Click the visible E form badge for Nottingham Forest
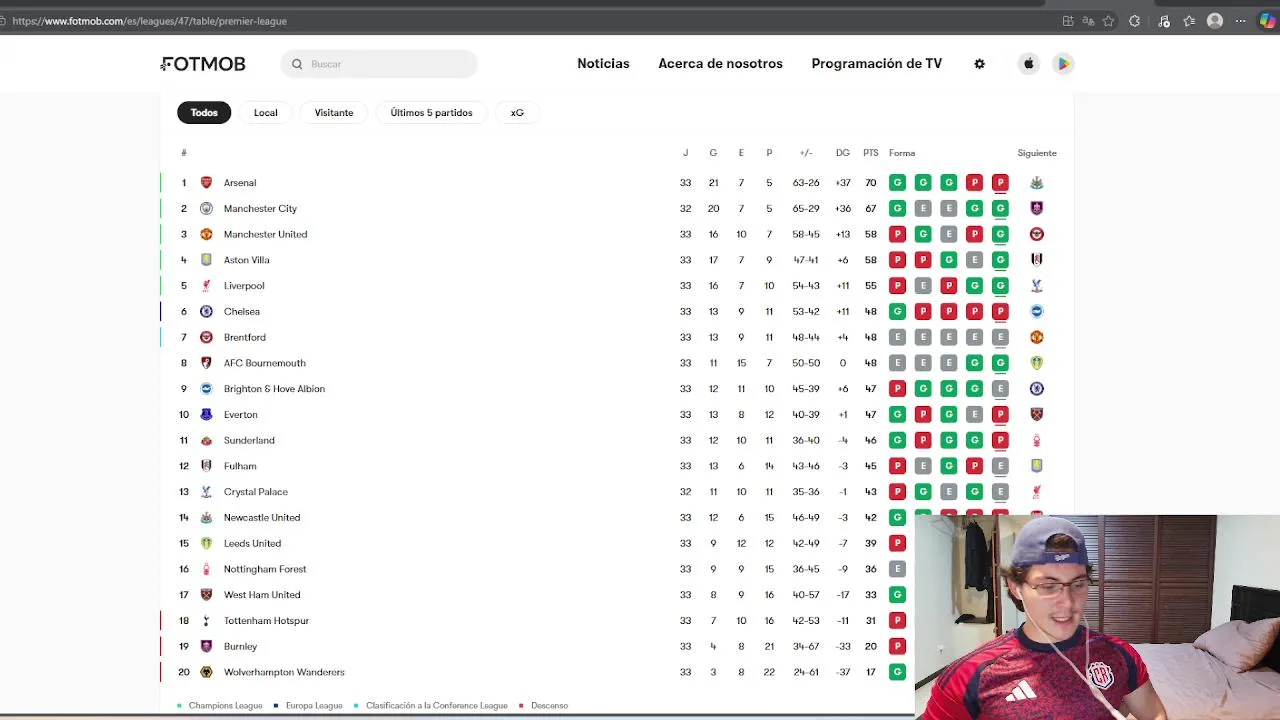This screenshot has width=1280, height=720. click(897, 569)
